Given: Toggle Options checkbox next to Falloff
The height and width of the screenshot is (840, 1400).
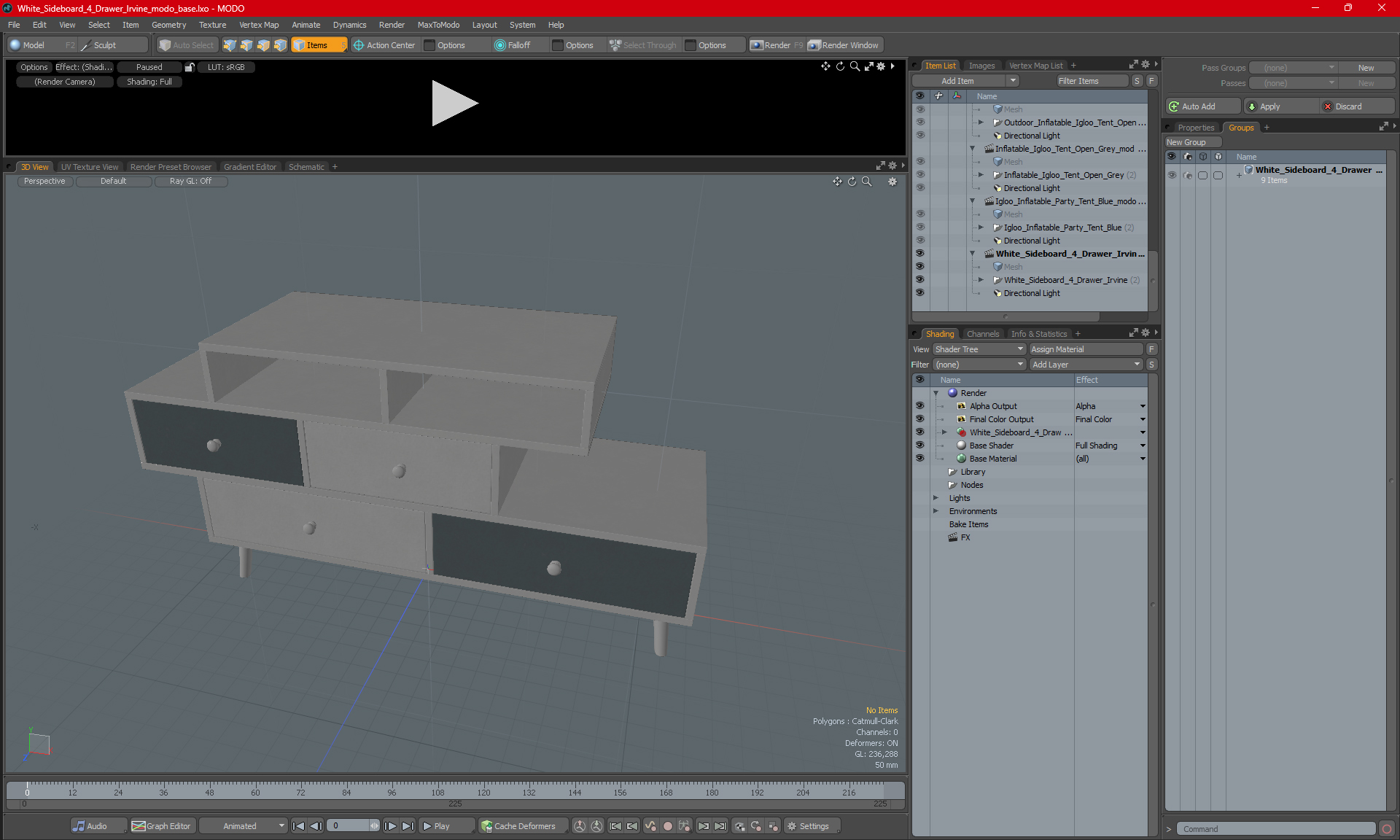Looking at the screenshot, I should pyautogui.click(x=558, y=45).
